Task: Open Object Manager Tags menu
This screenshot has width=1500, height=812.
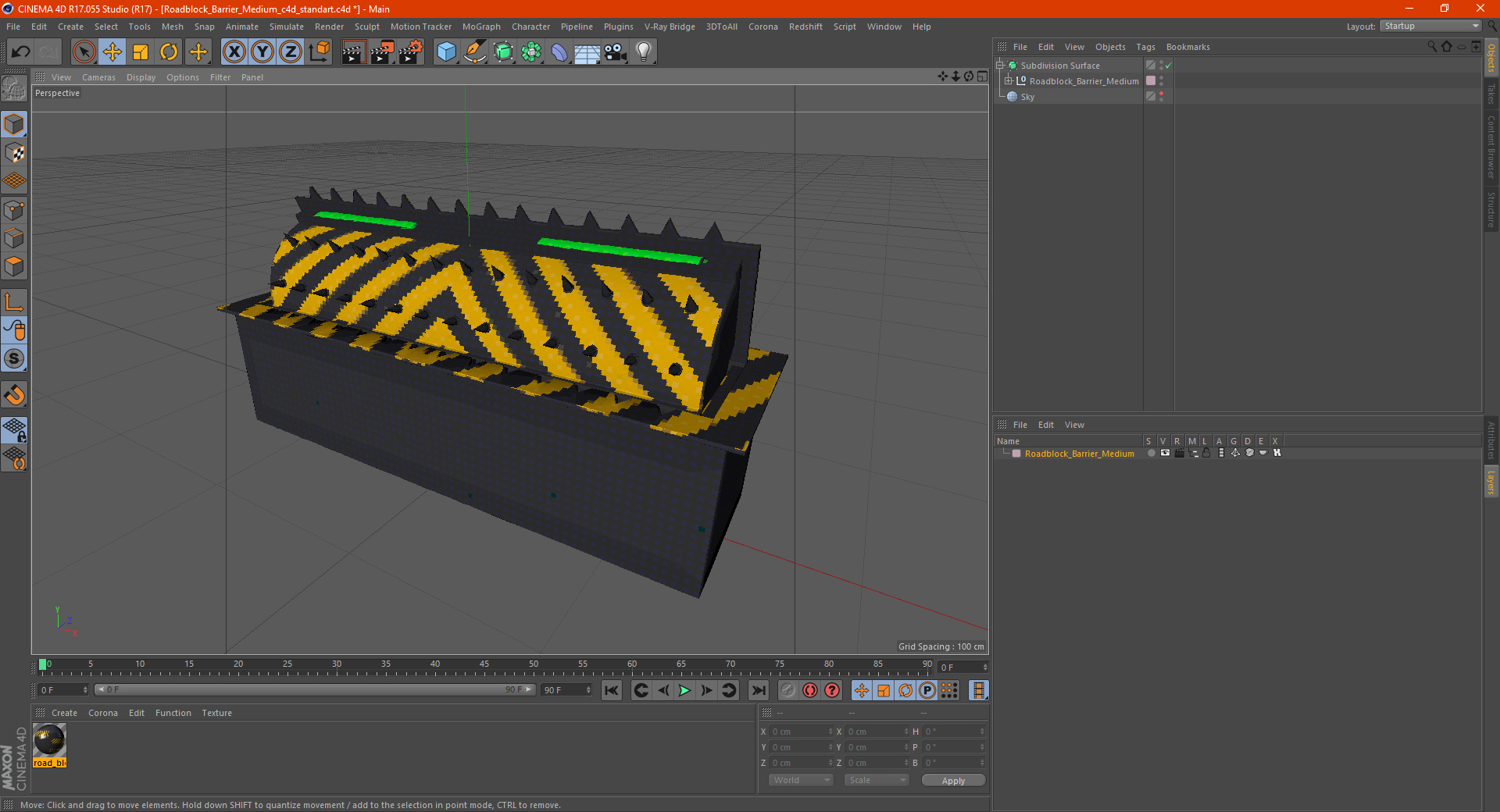Action: point(1145,47)
